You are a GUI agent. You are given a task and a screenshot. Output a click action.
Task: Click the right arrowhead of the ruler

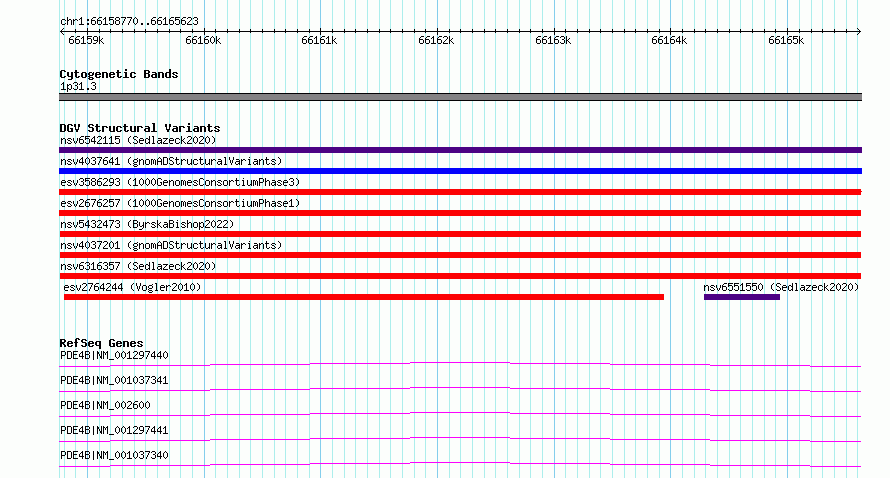(859, 31)
